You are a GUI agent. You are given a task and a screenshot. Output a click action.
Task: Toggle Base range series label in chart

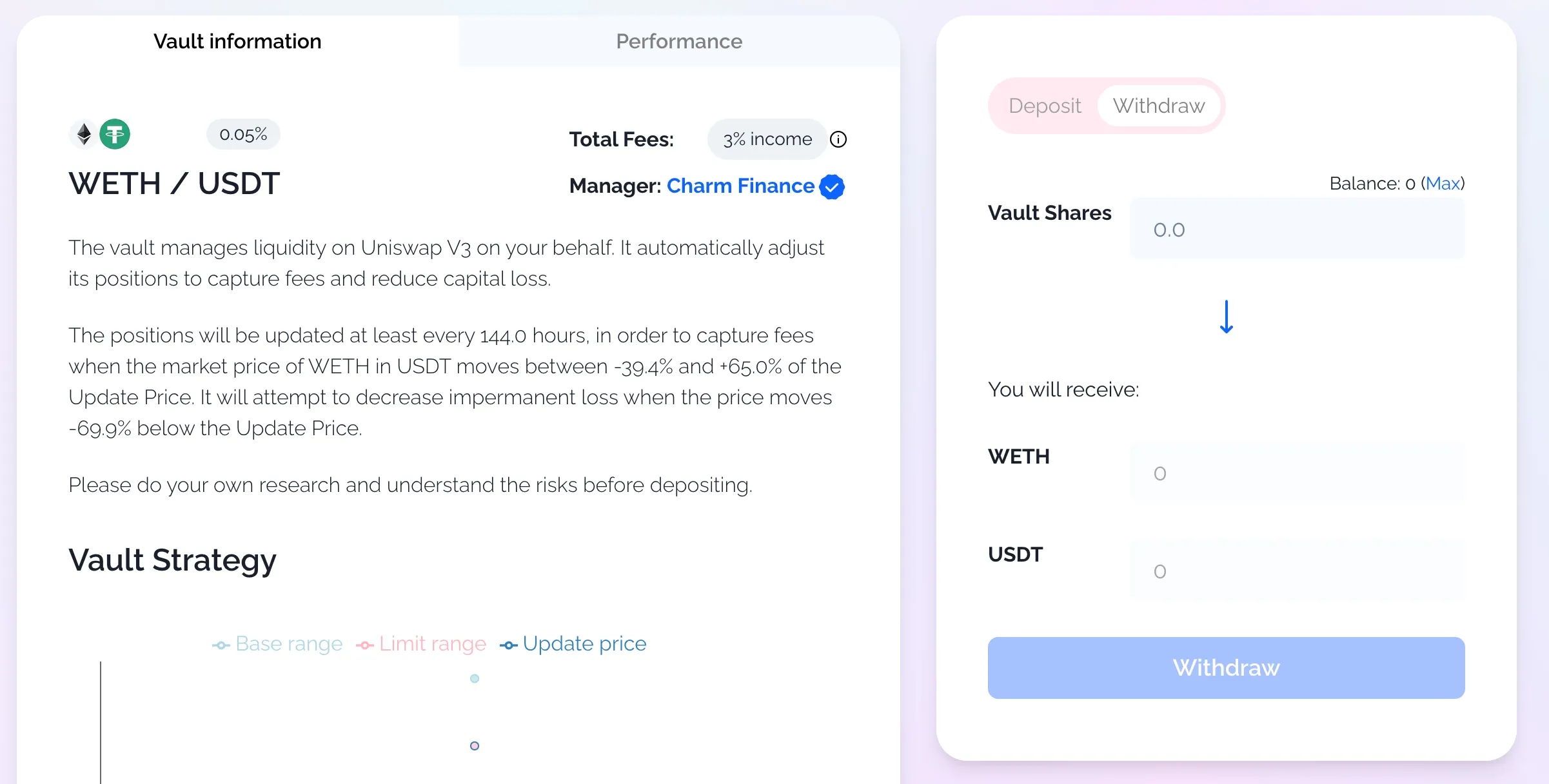pyautogui.click(x=289, y=643)
